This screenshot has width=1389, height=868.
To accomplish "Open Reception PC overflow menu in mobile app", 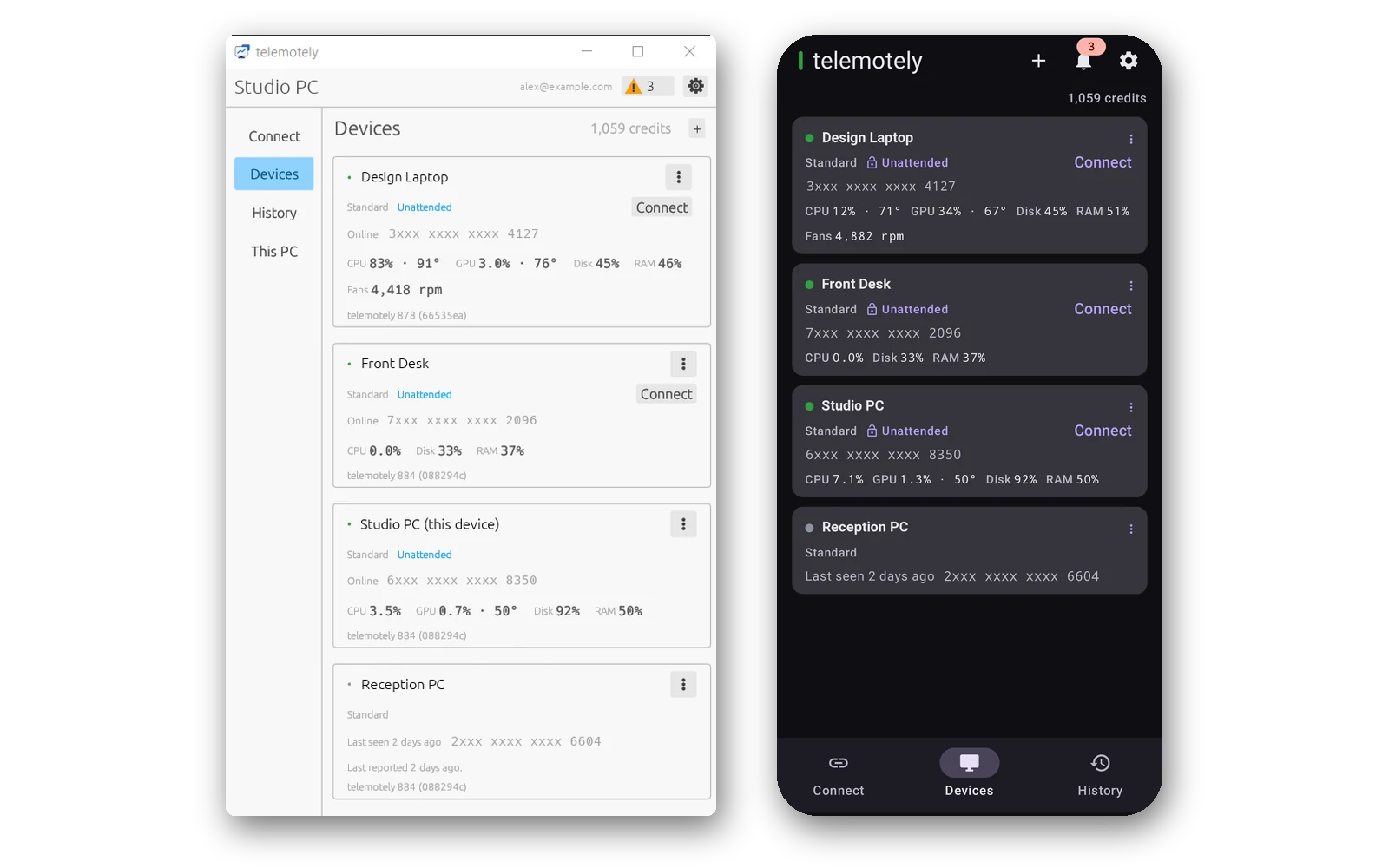I will (1130, 529).
